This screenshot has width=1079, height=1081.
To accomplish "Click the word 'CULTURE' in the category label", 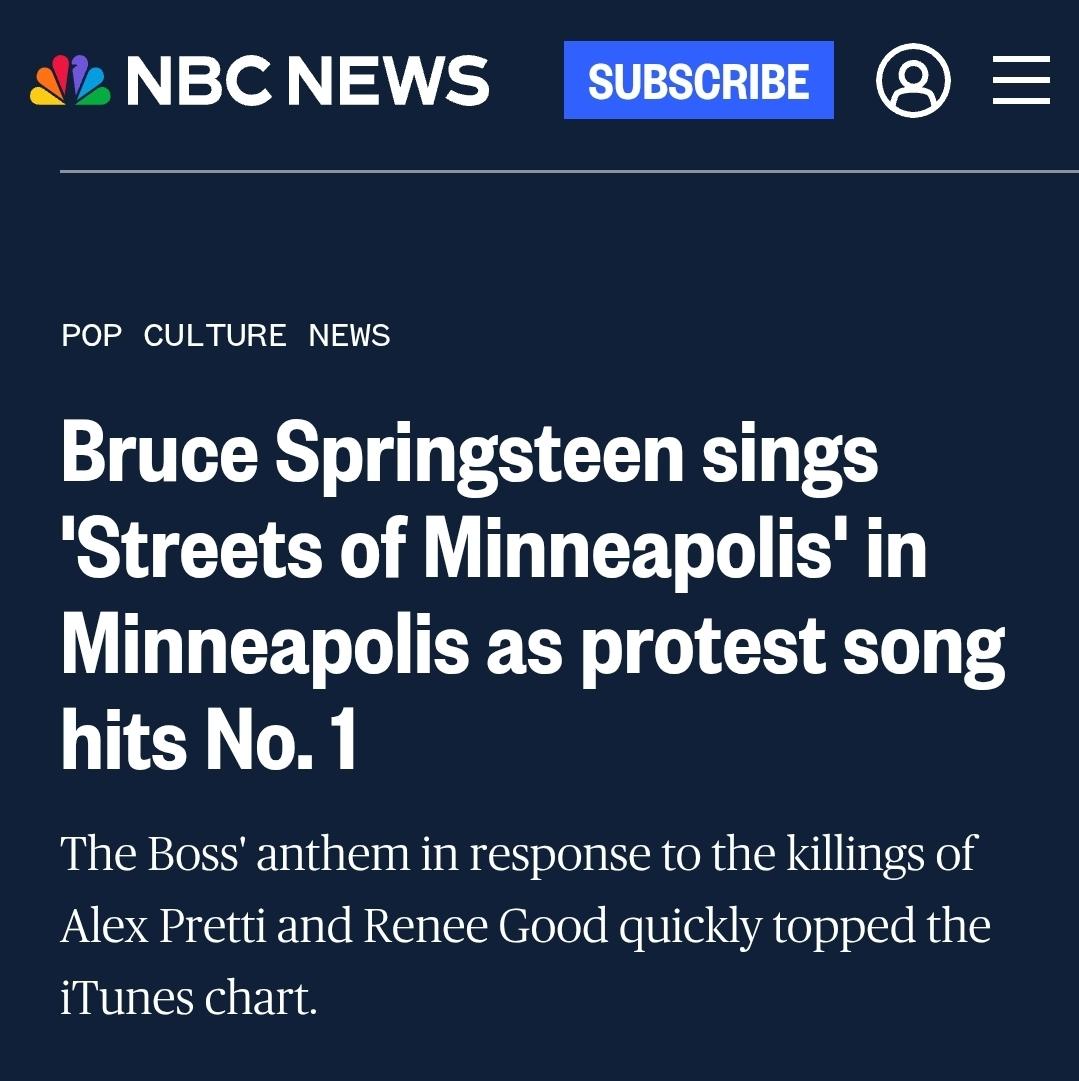I will tap(215, 335).
